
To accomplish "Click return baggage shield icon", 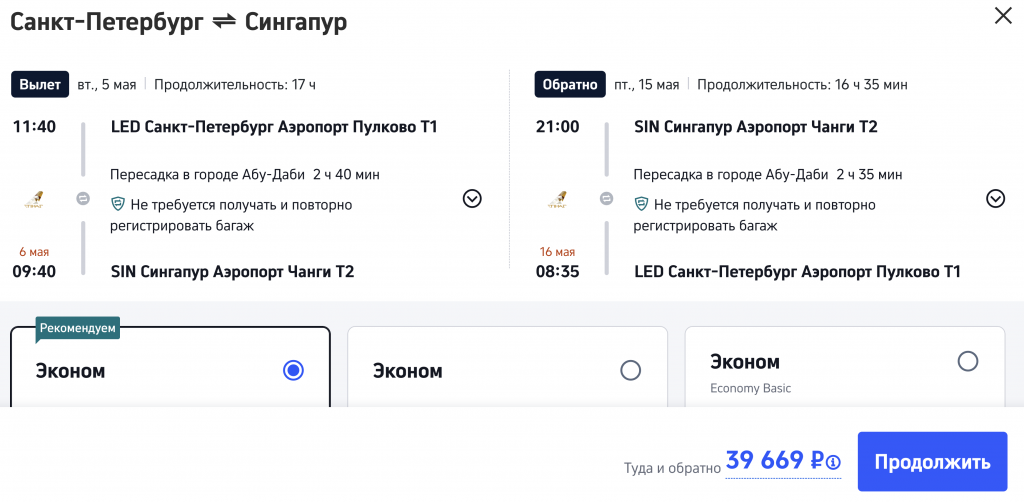I will (x=642, y=204).
